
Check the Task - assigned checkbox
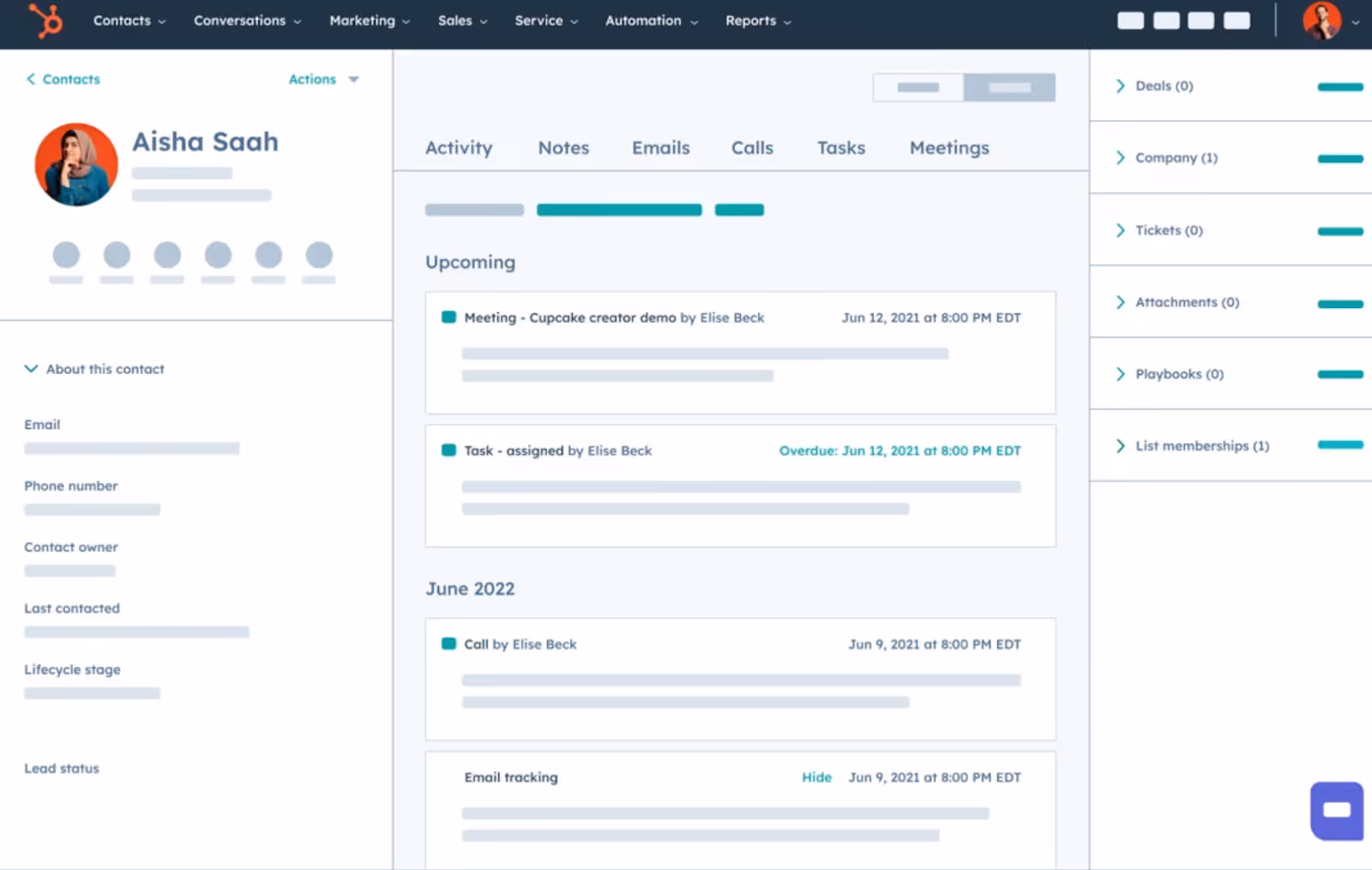[448, 450]
